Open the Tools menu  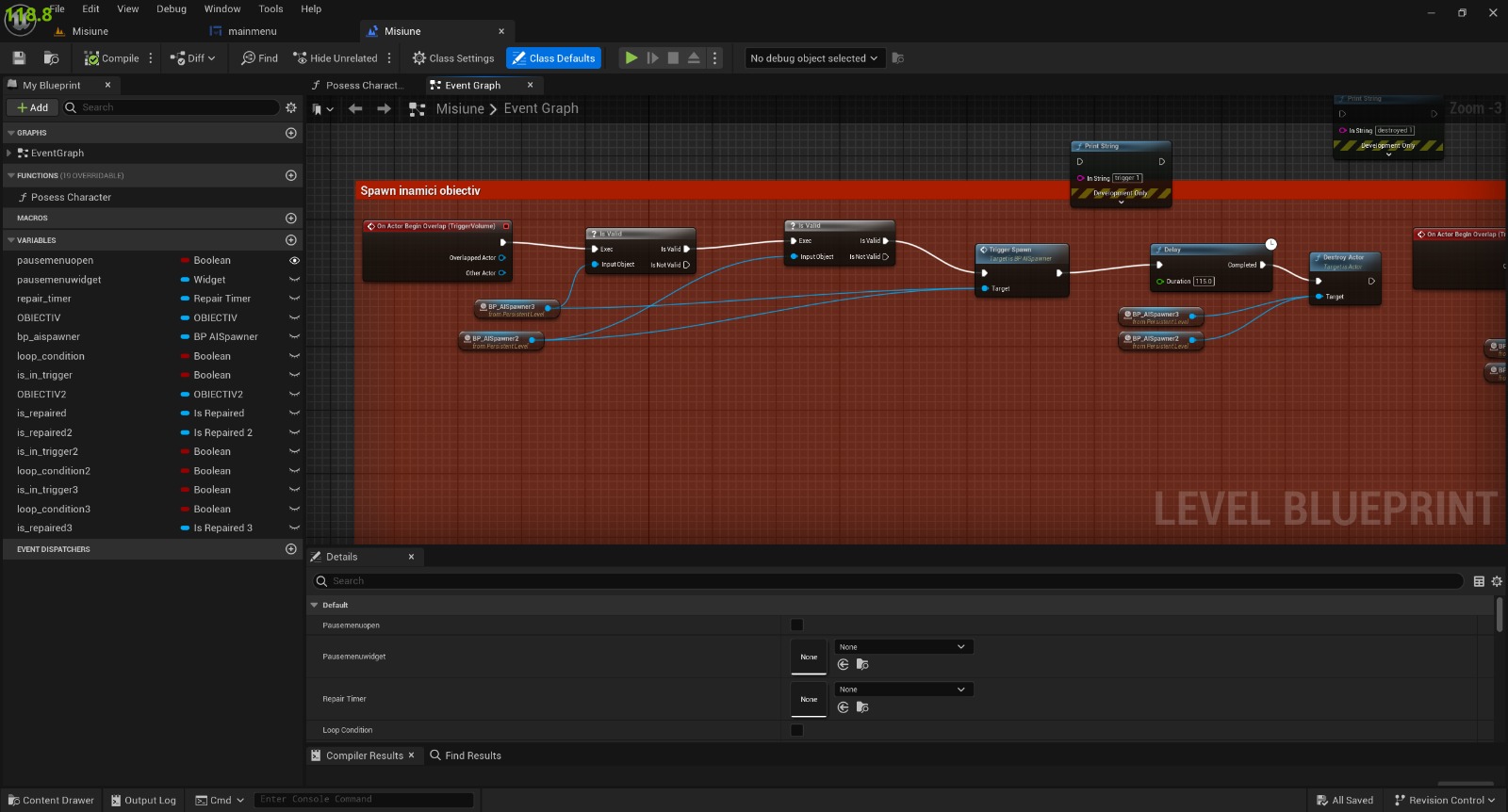[x=270, y=8]
